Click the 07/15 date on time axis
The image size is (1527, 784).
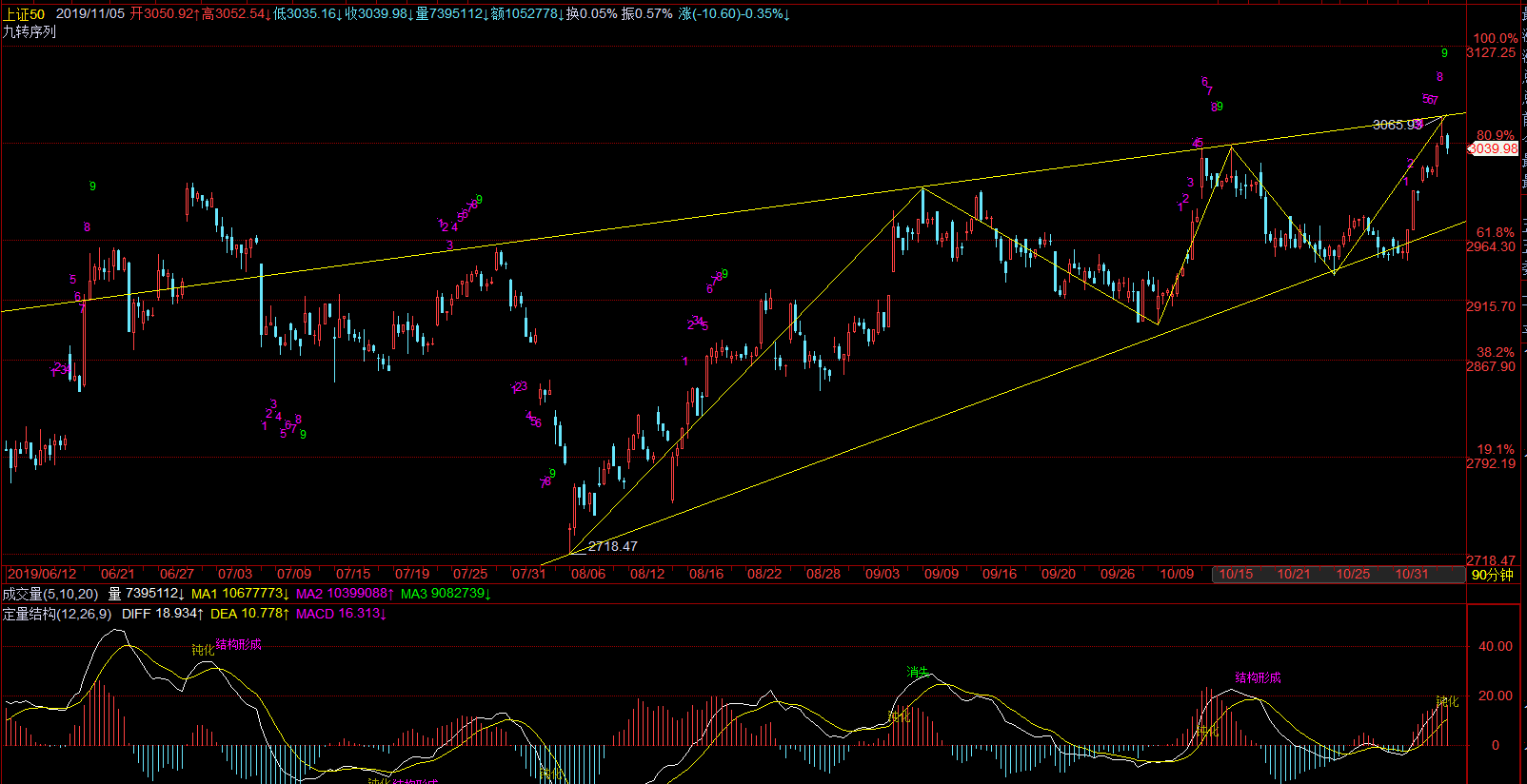point(353,574)
